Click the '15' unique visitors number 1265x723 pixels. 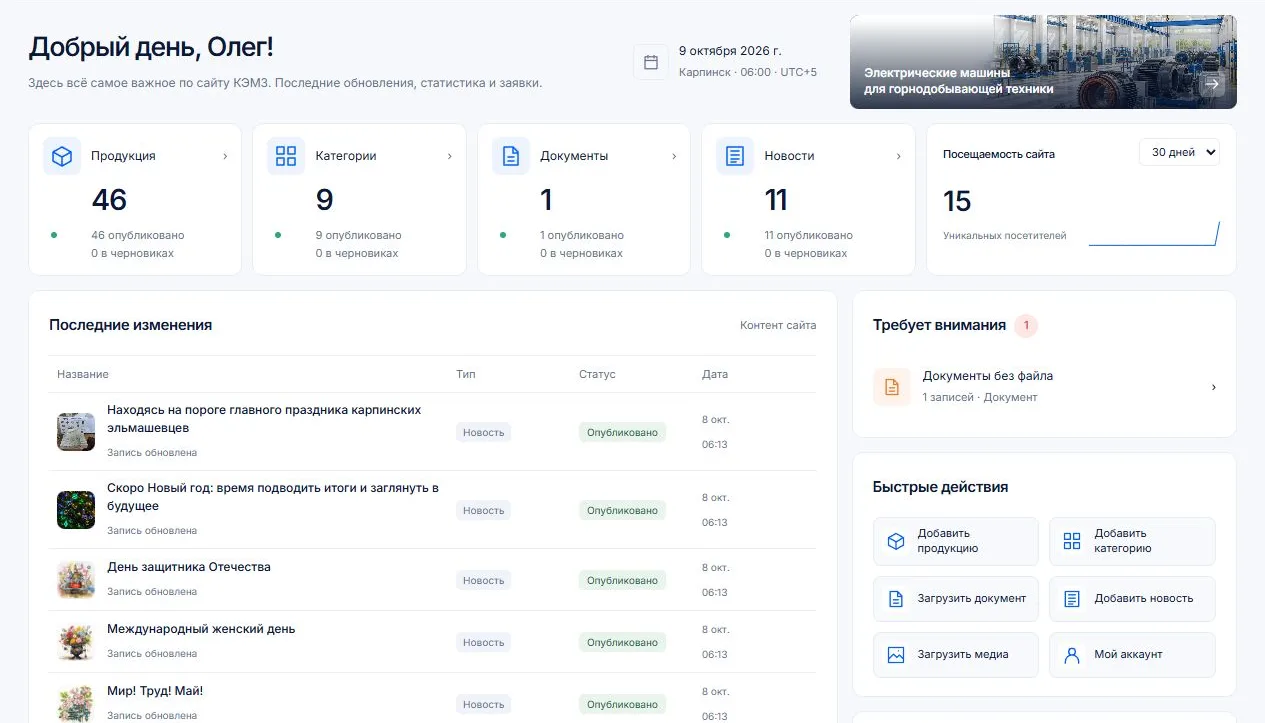point(957,201)
